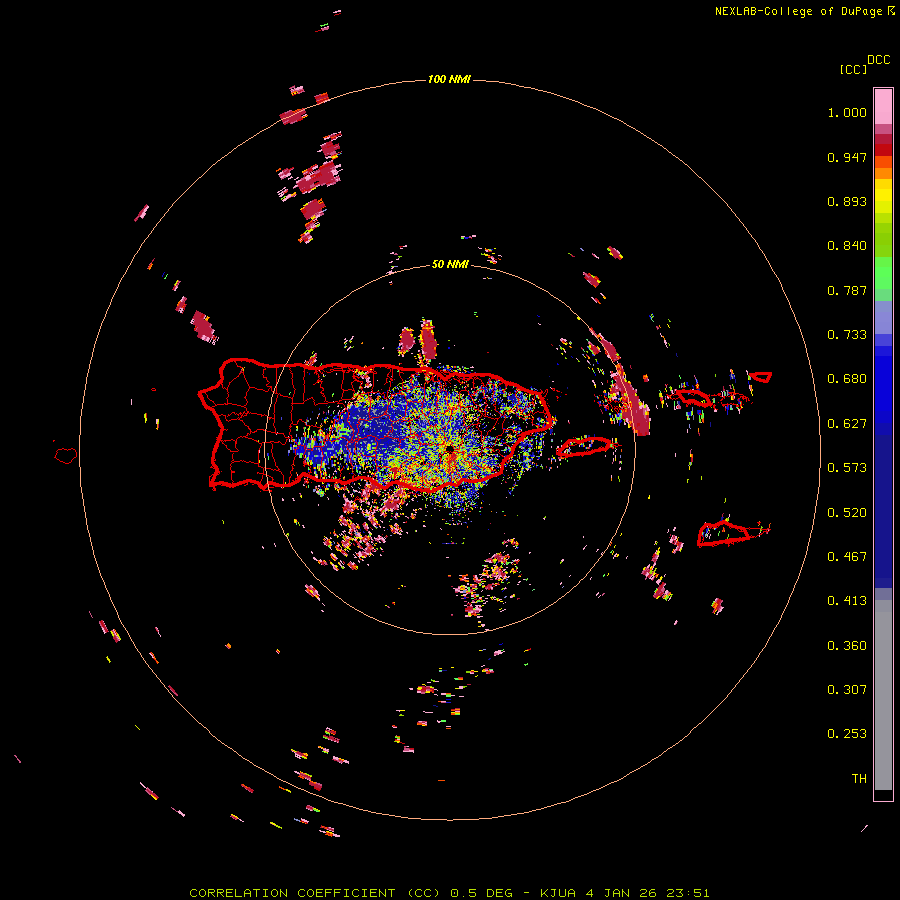Click the NEXLAB-College of DuPage credit text

point(804,11)
